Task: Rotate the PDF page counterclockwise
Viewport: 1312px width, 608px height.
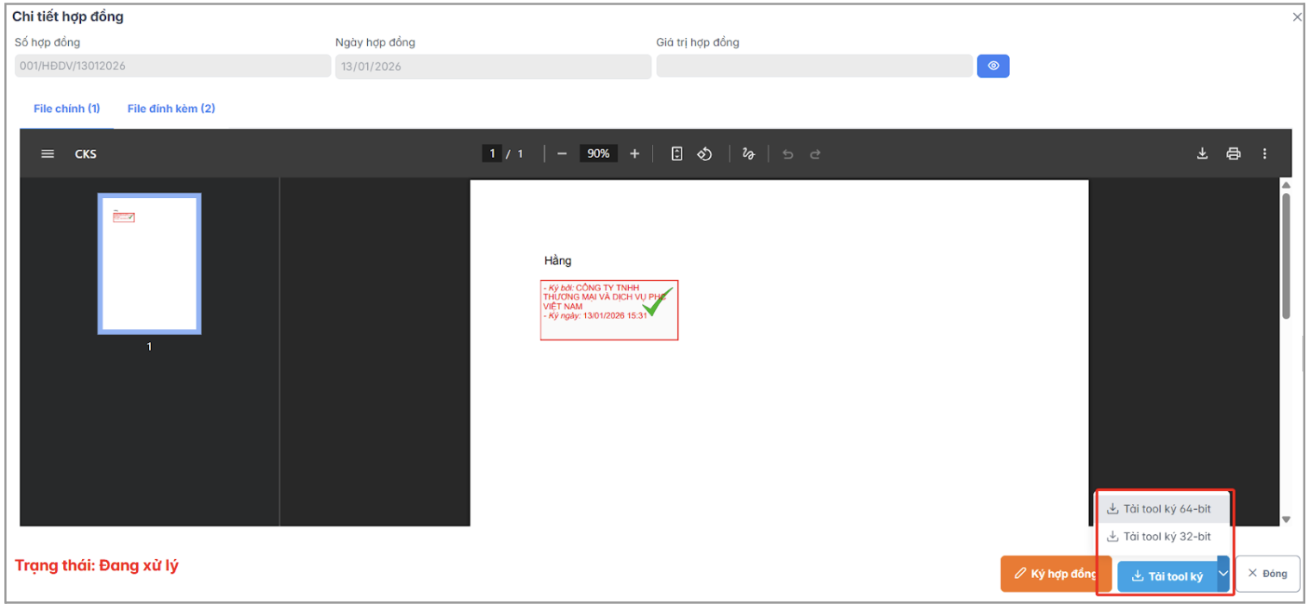Action: [x=705, y=154]
